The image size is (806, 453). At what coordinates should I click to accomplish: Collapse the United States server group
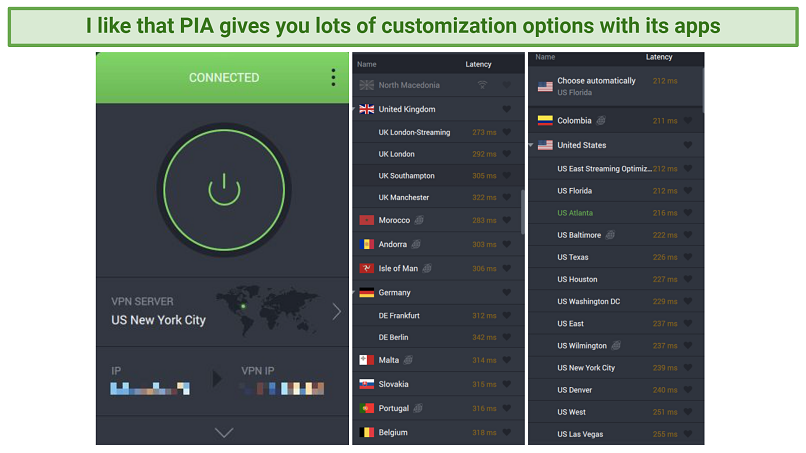point(531,145)
